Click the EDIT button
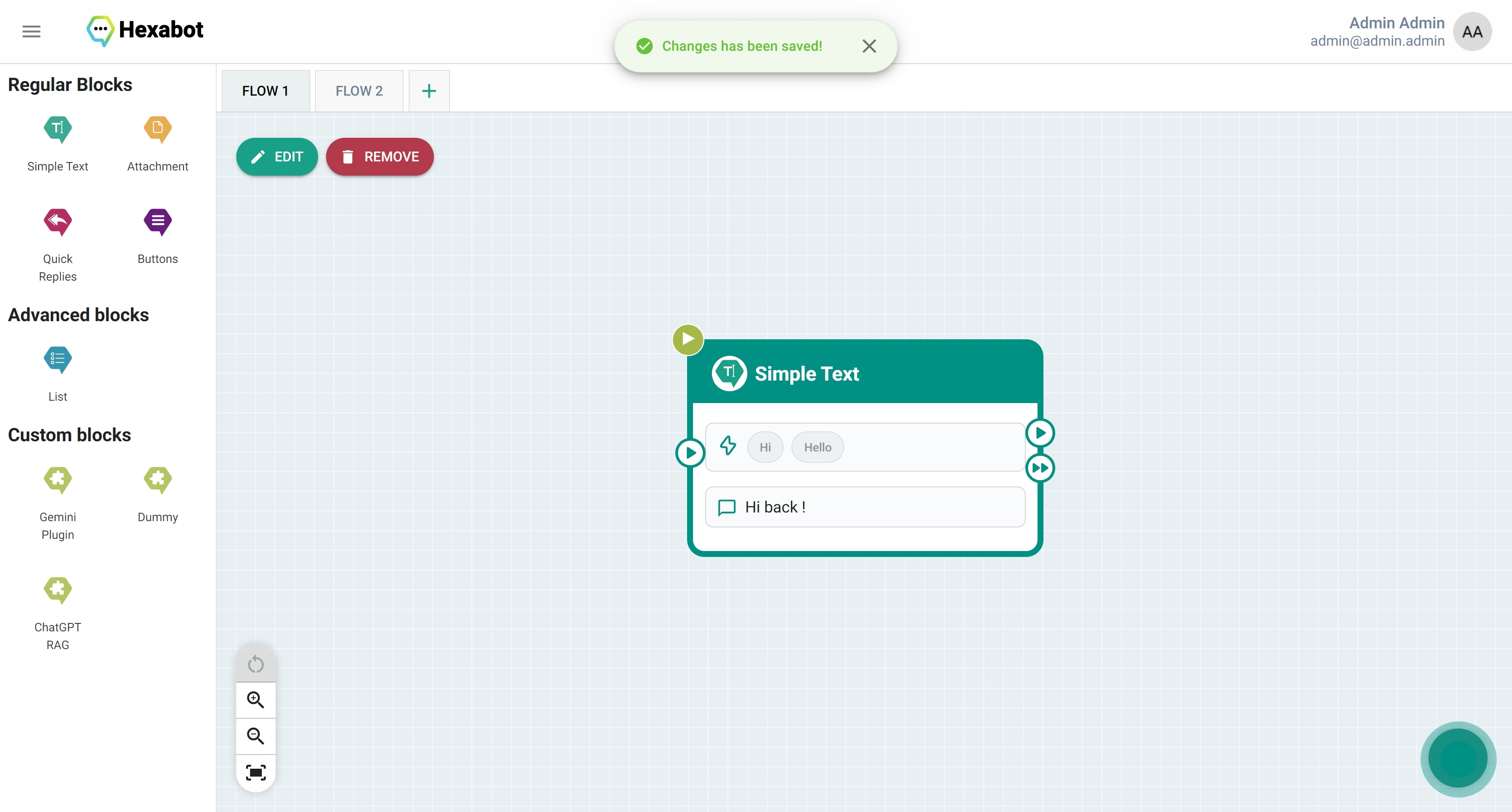The image size is (1512, 812). pos(277,157)
